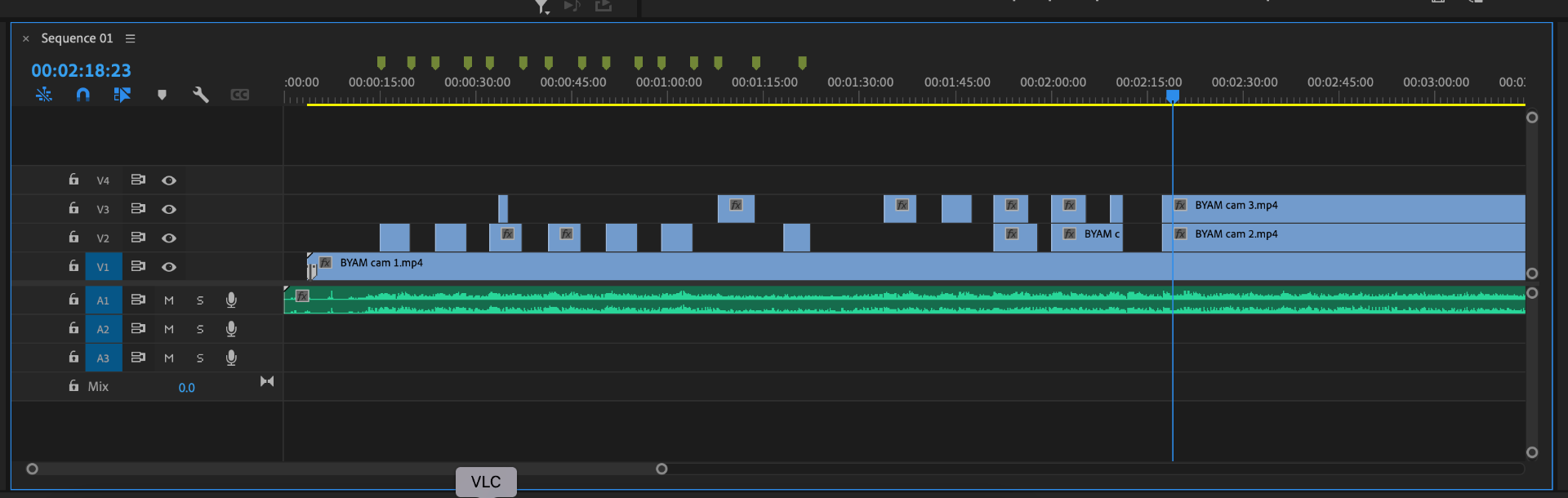Screen dimensions: 1568x498
Task: Close the Sequence 01 timeline panel
Action: [x=26, y=38]
